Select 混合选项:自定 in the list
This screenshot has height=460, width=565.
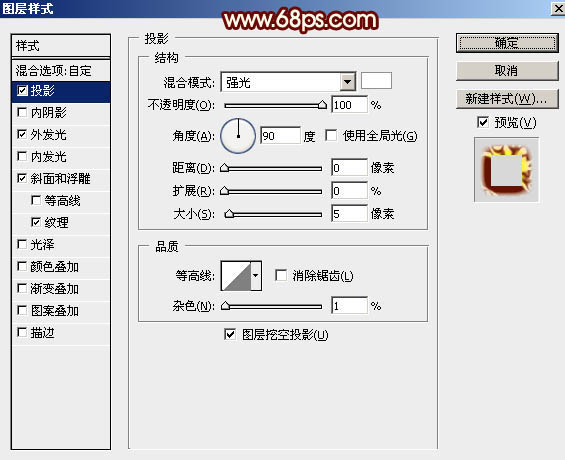point(61,71)
